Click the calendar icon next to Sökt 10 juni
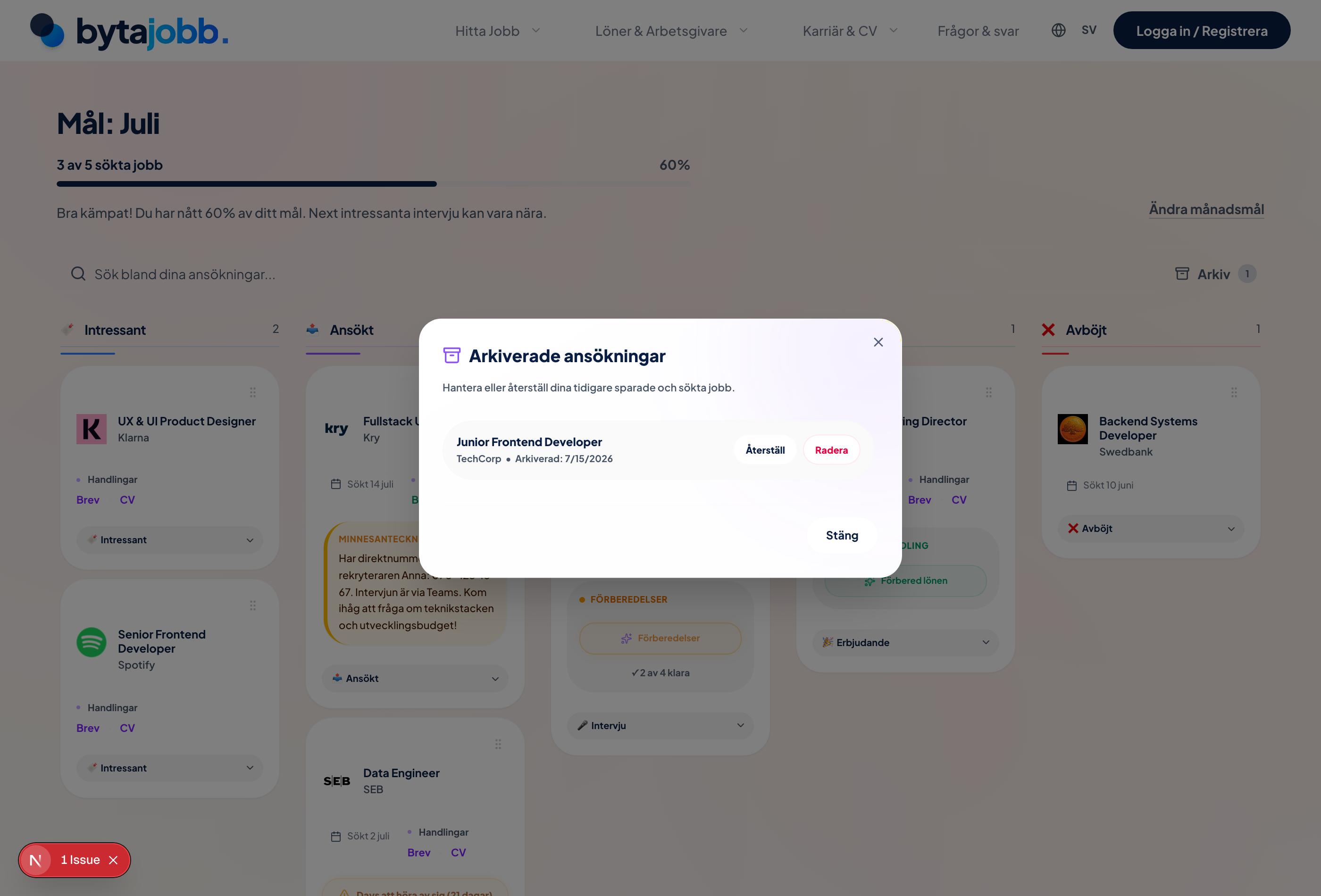 1072,485
